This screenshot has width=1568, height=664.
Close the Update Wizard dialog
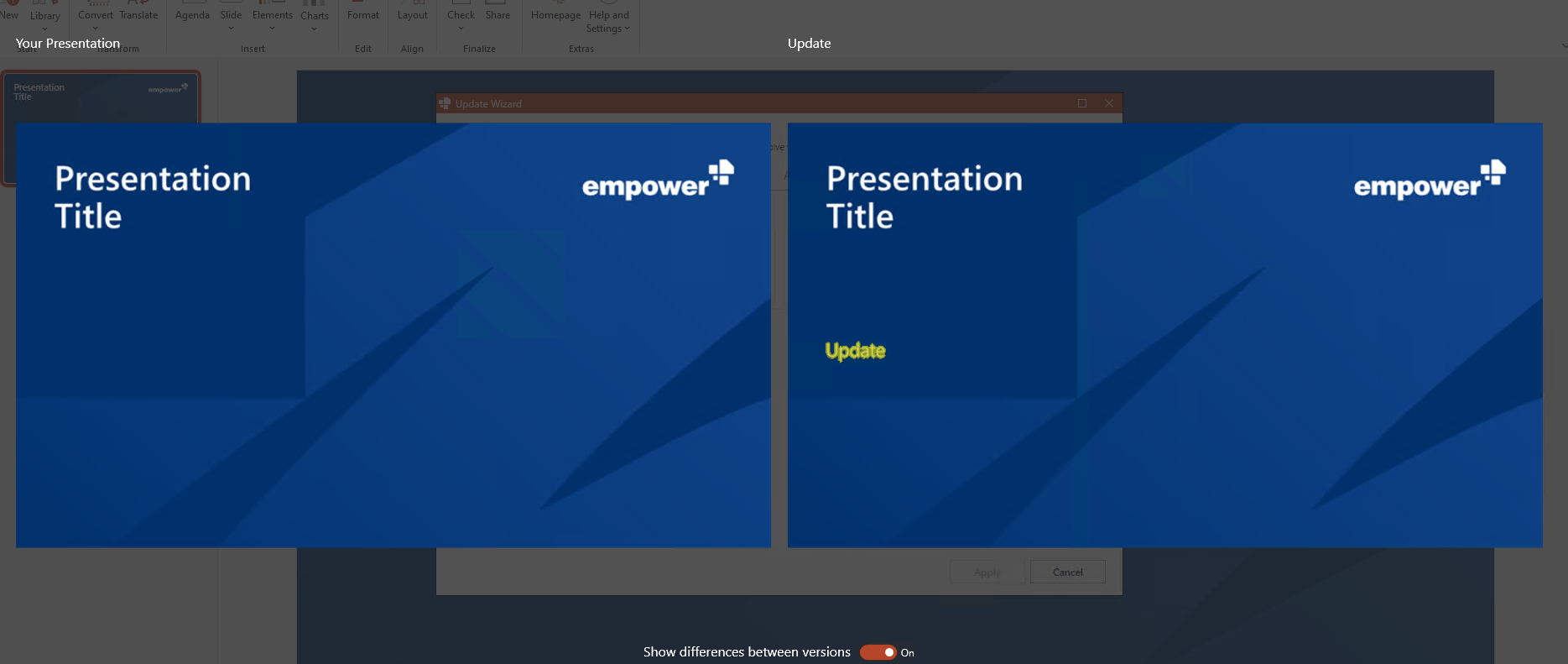click(x=1109, y=103)
